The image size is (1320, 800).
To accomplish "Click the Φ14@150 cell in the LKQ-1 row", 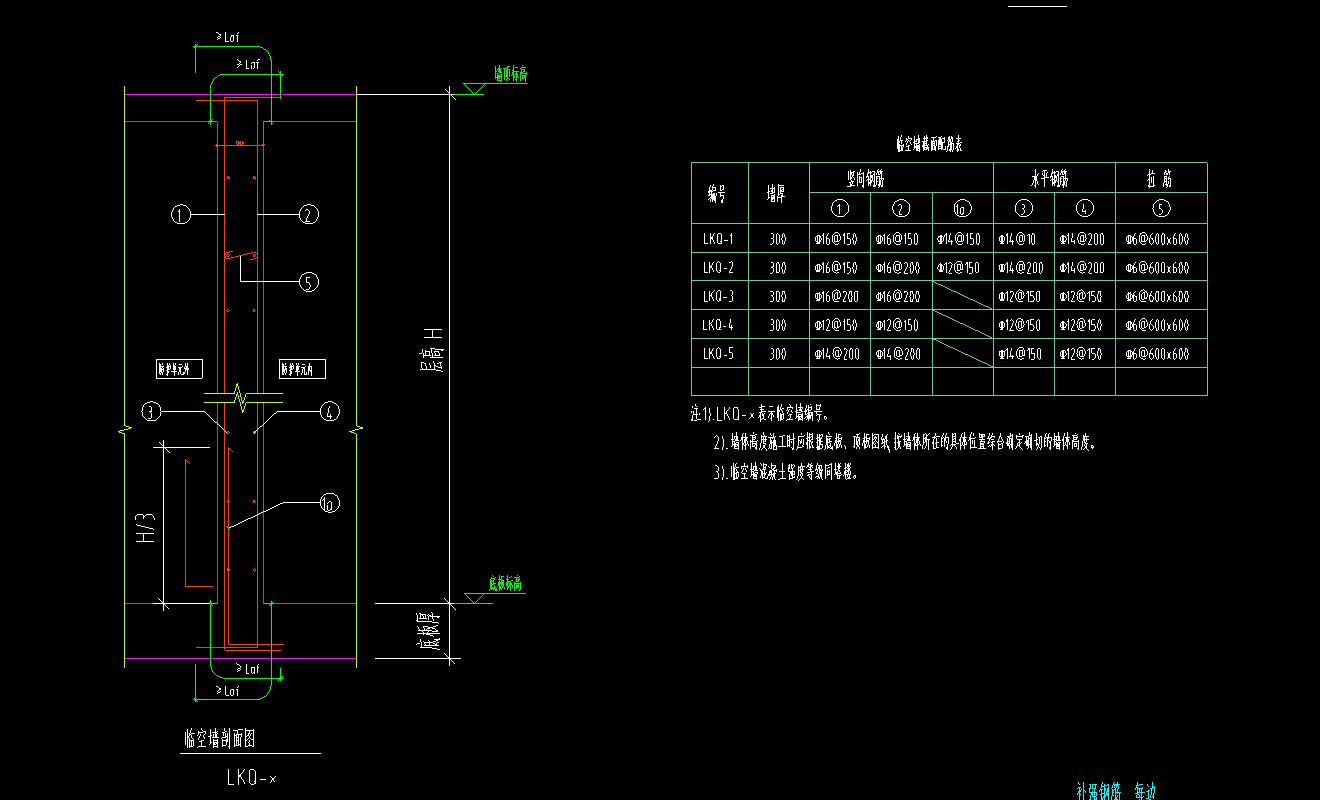I will (x=962, y=239).
